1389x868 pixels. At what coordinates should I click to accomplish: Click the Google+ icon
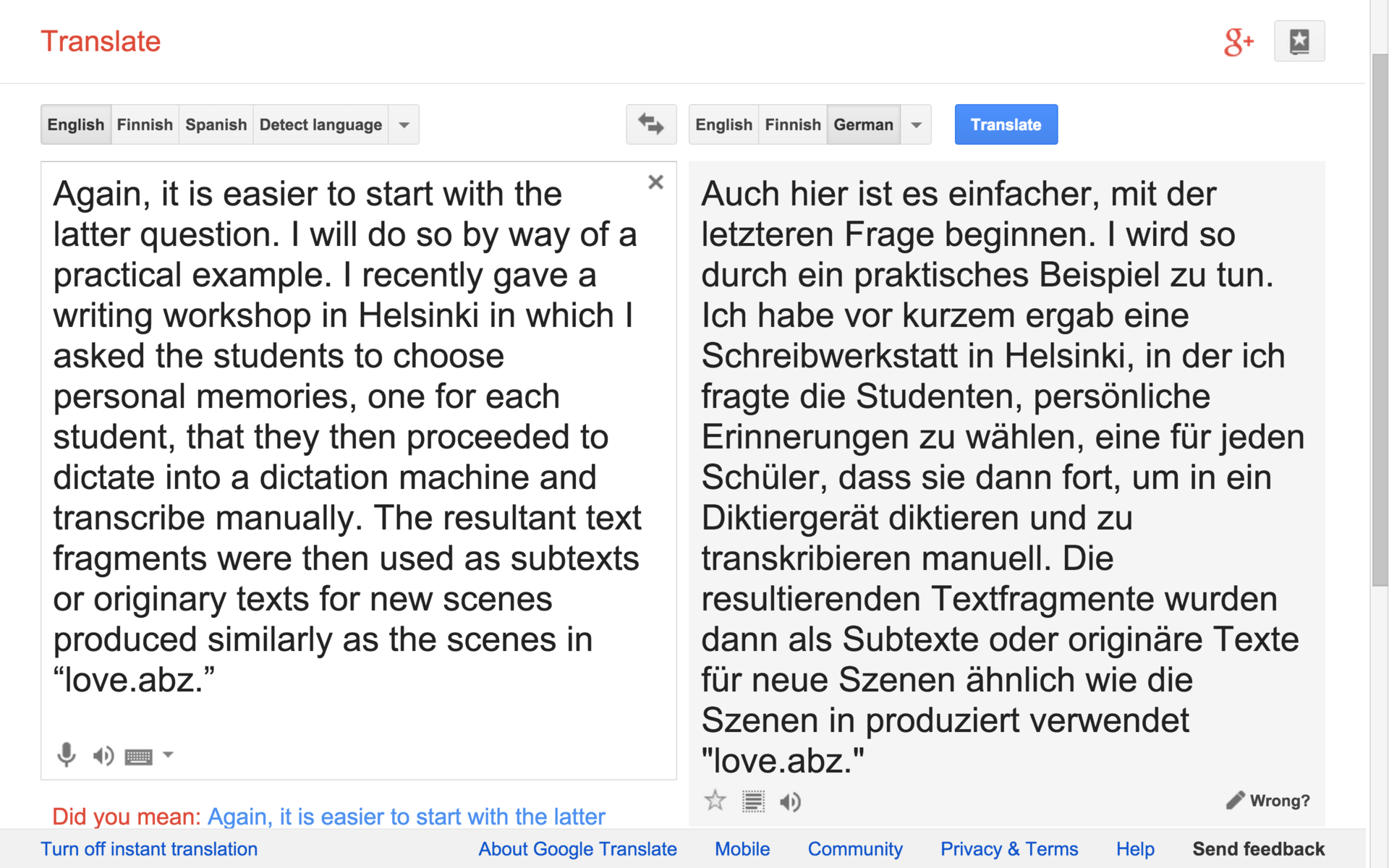tap(1238, 42)
